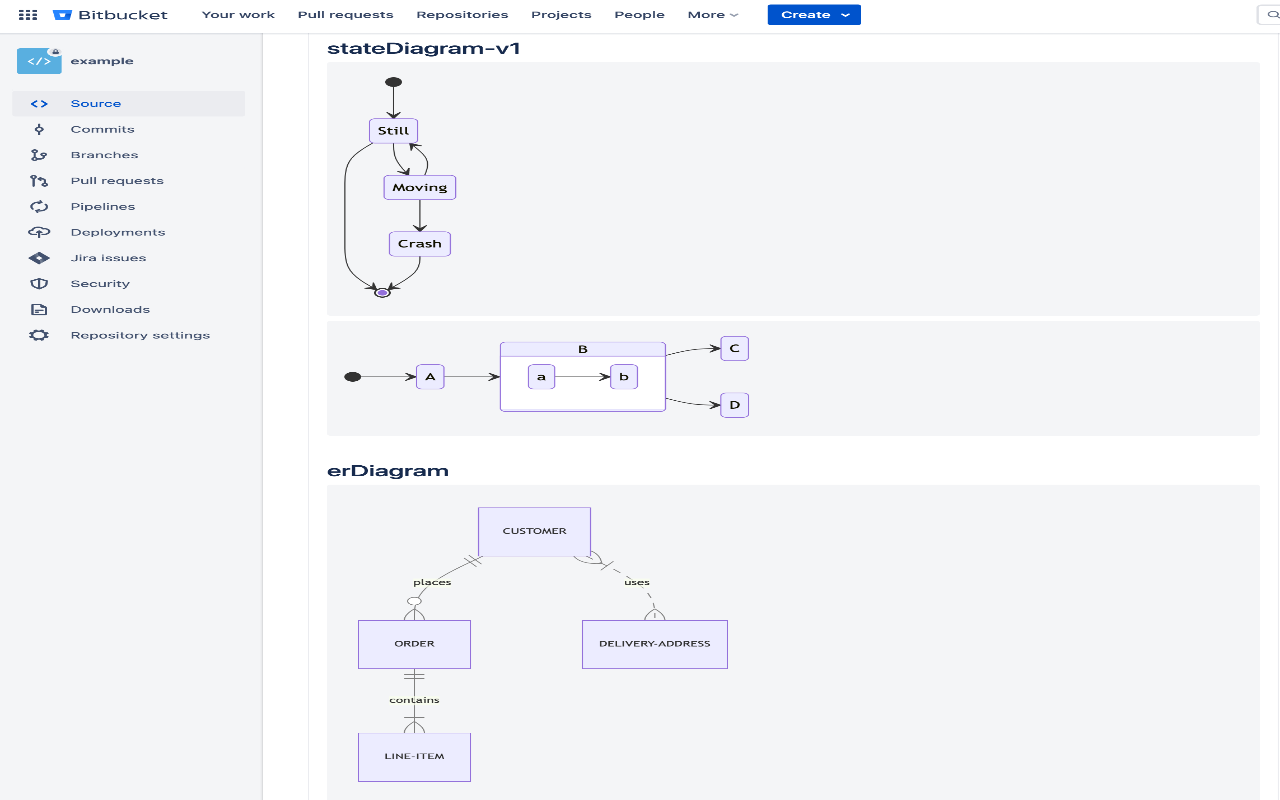Click the Source code icon in sidebar
The width and height of the screenshot is (1280, 800).
(39, 103)
